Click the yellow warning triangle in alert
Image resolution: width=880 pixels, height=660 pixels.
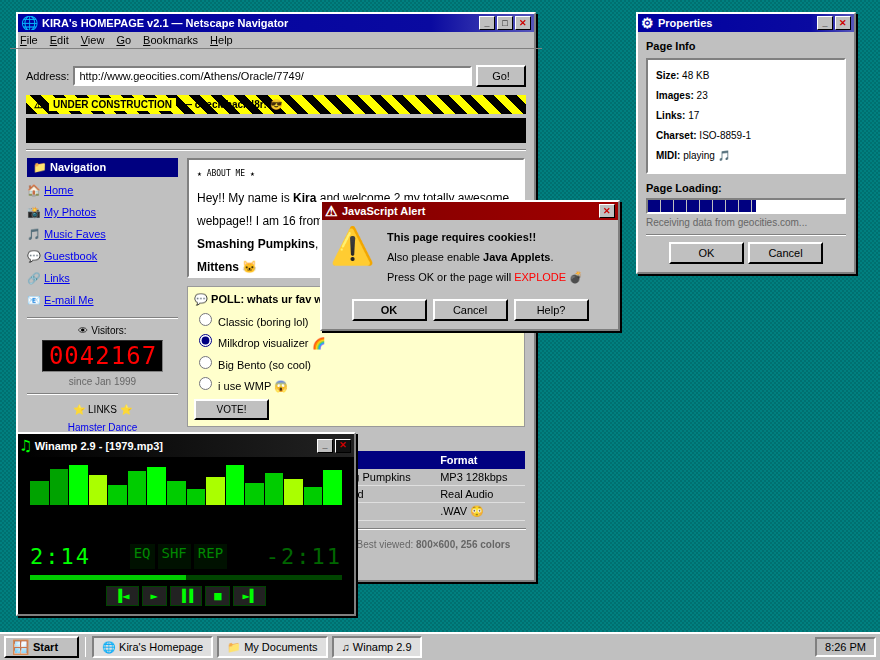pyautogui.click(x=352, y=247)
